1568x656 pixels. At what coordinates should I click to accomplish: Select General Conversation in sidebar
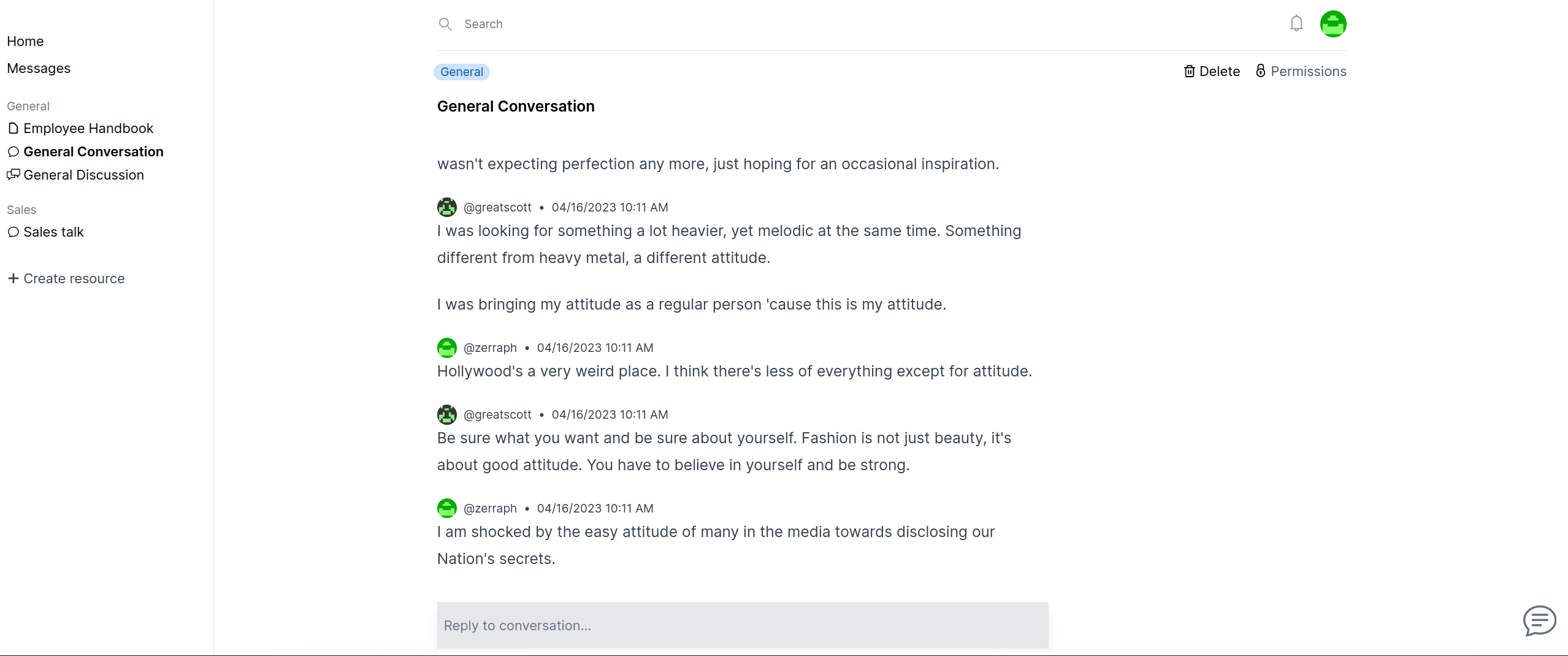(93, 151)
